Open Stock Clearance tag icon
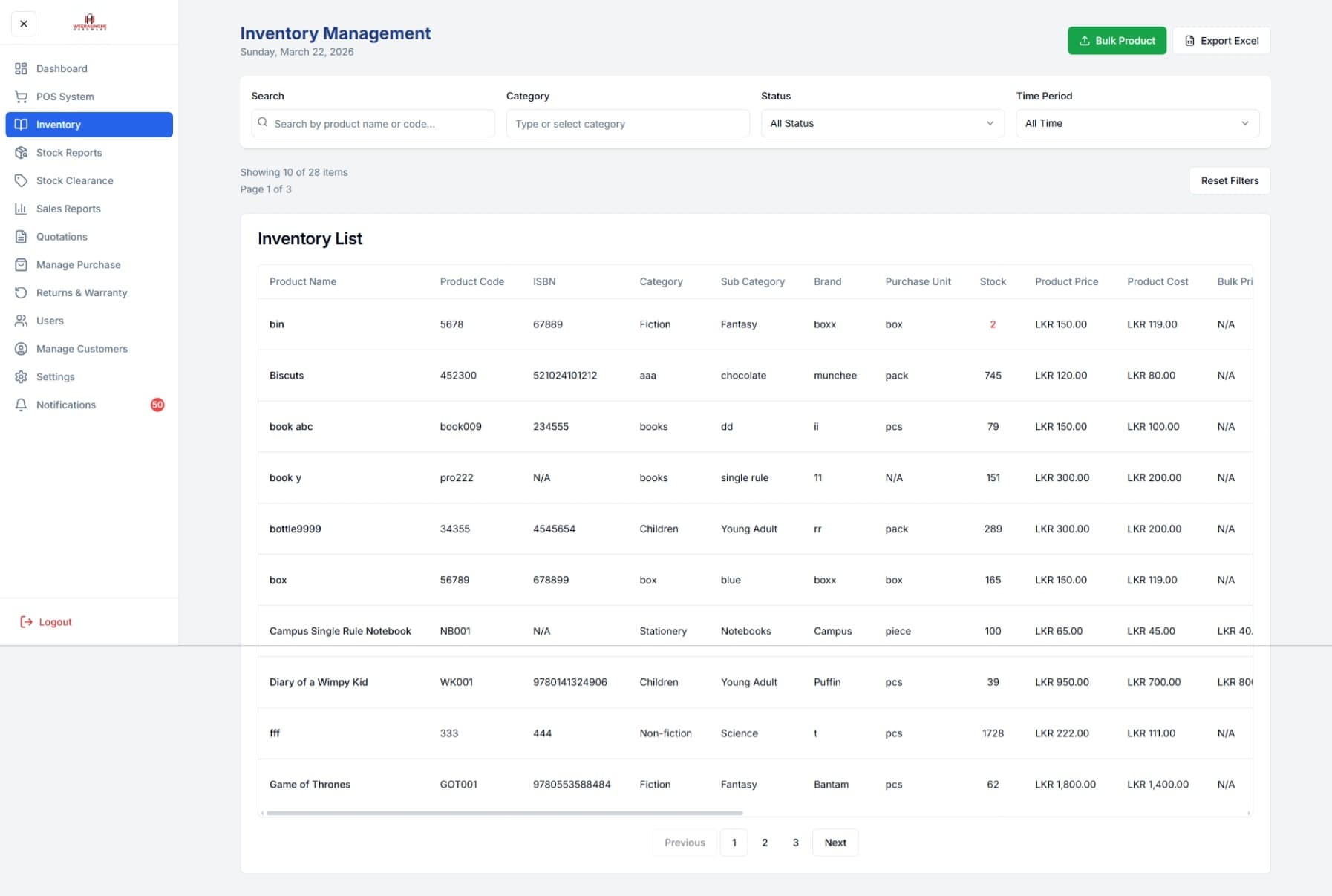This screenshot has height=896, width=1332. (21, 180)
